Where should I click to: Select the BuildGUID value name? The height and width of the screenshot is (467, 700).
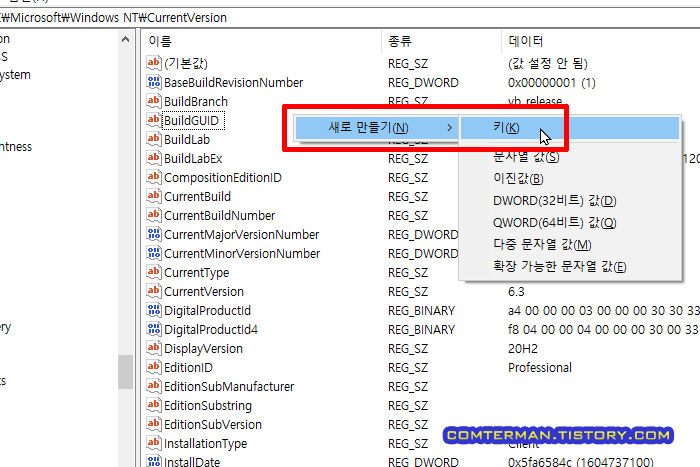tap(191, 121)
